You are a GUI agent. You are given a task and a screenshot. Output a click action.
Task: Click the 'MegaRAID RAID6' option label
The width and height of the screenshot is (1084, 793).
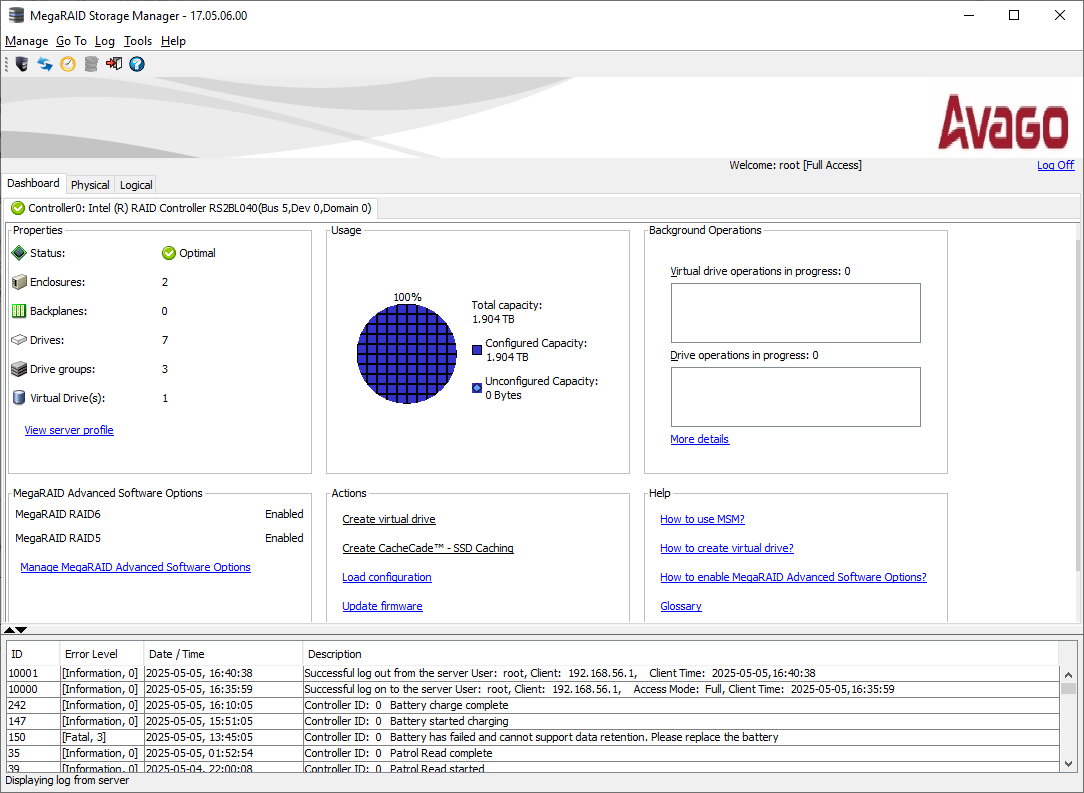point(58,514)
